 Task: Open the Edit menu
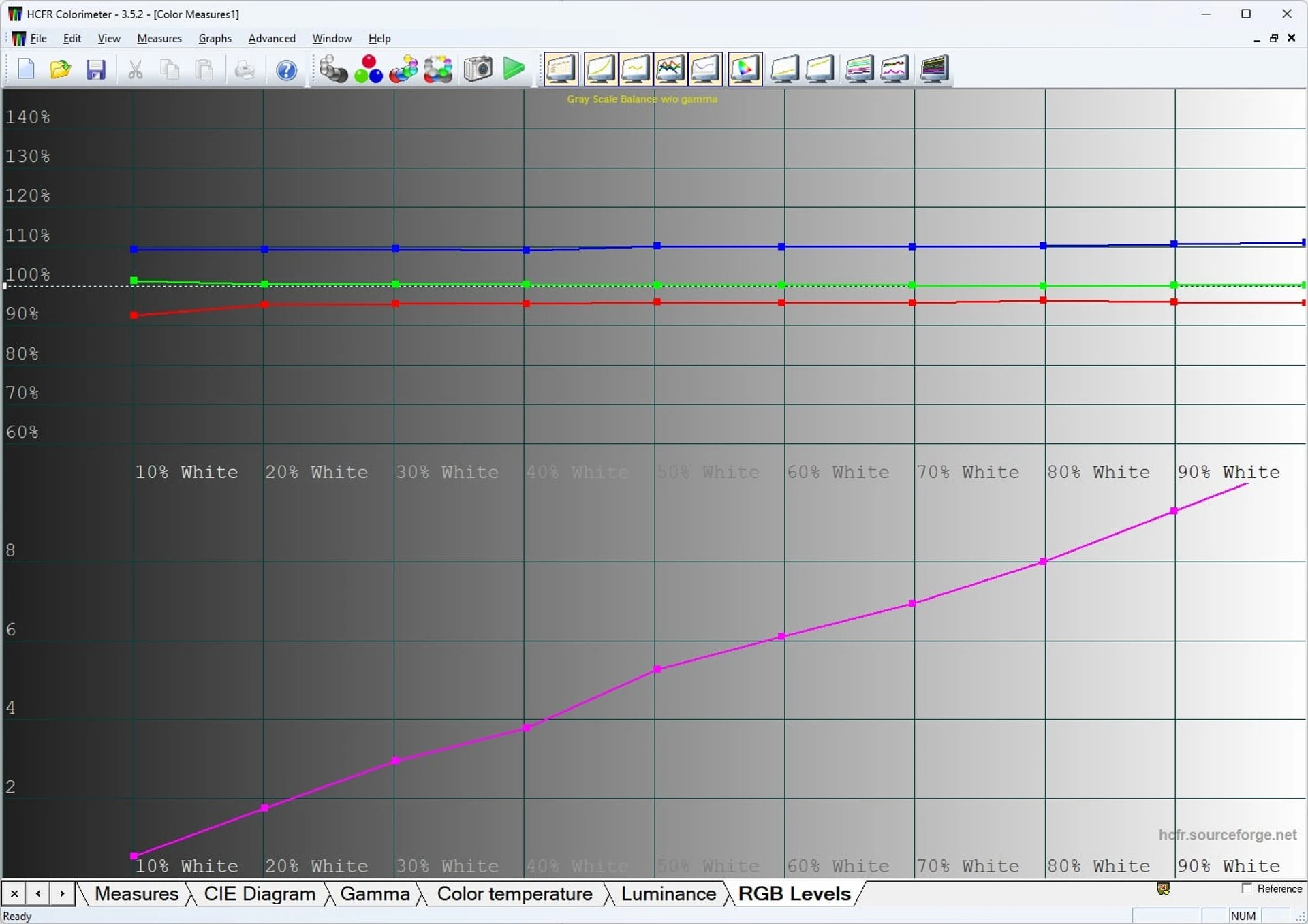tap(72, 38)
